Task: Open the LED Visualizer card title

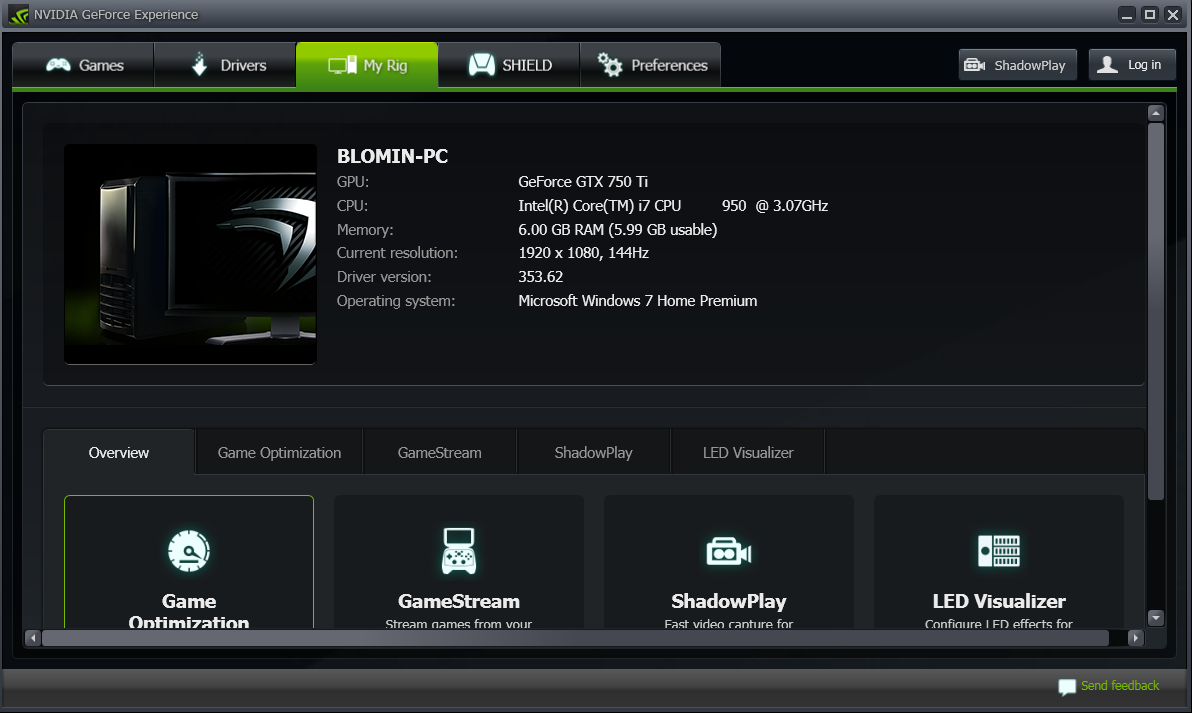Action: click(999, 601)
